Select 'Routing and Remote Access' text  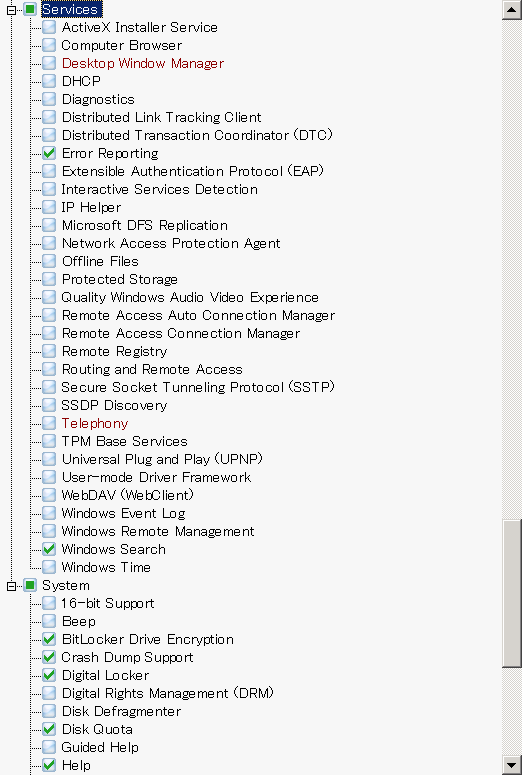pyautogui.click(x=152, y=369)
